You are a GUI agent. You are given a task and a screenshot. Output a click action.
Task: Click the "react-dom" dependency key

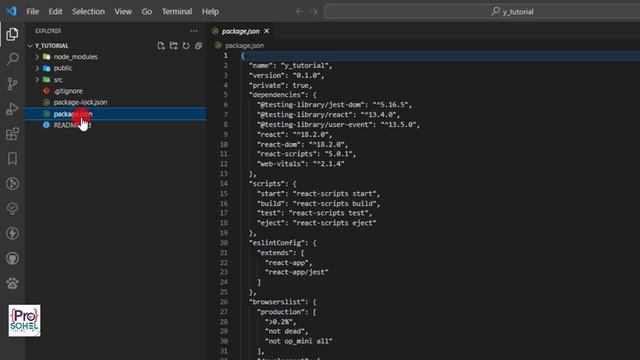[x=279, y=144]
